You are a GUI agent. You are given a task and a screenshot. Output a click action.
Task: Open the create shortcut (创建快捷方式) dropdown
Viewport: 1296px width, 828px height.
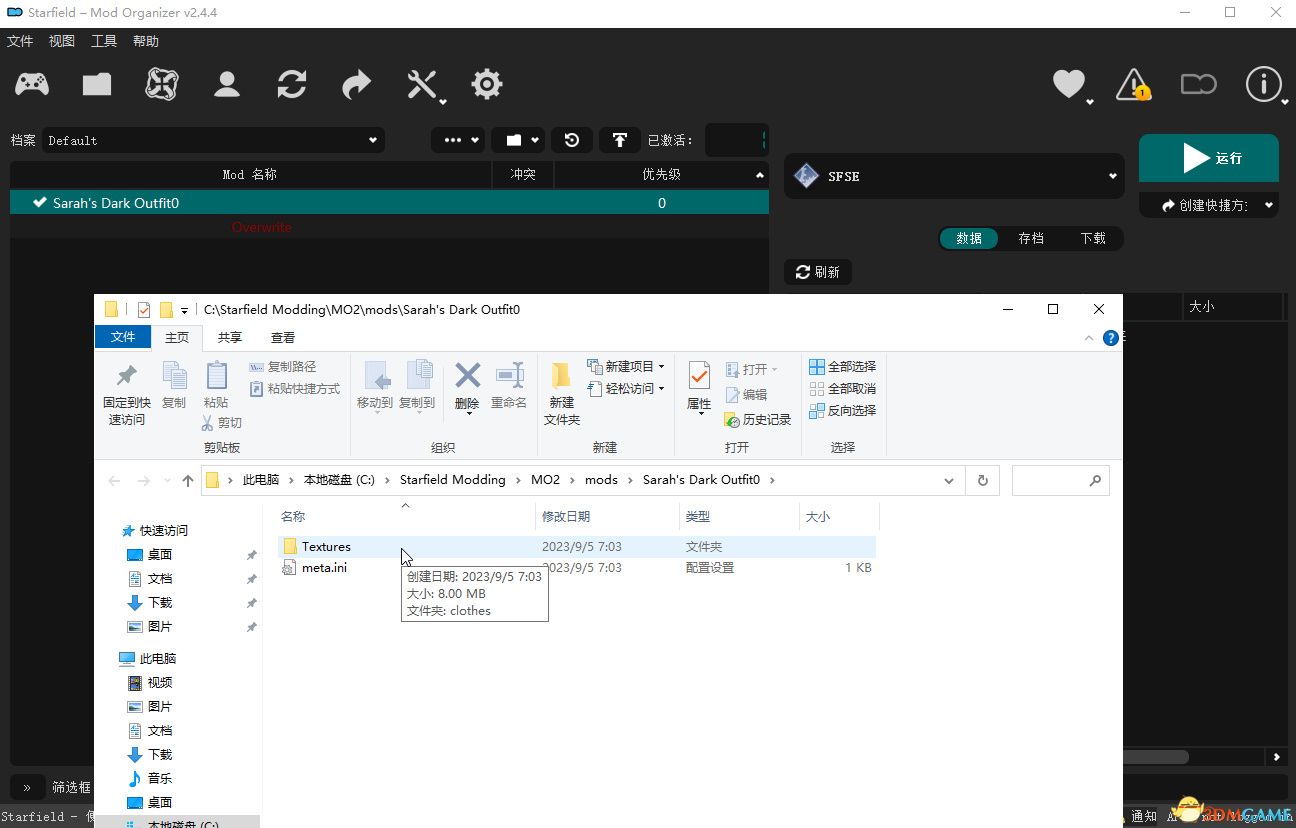pyautogui.click(x=1209, y=205)
